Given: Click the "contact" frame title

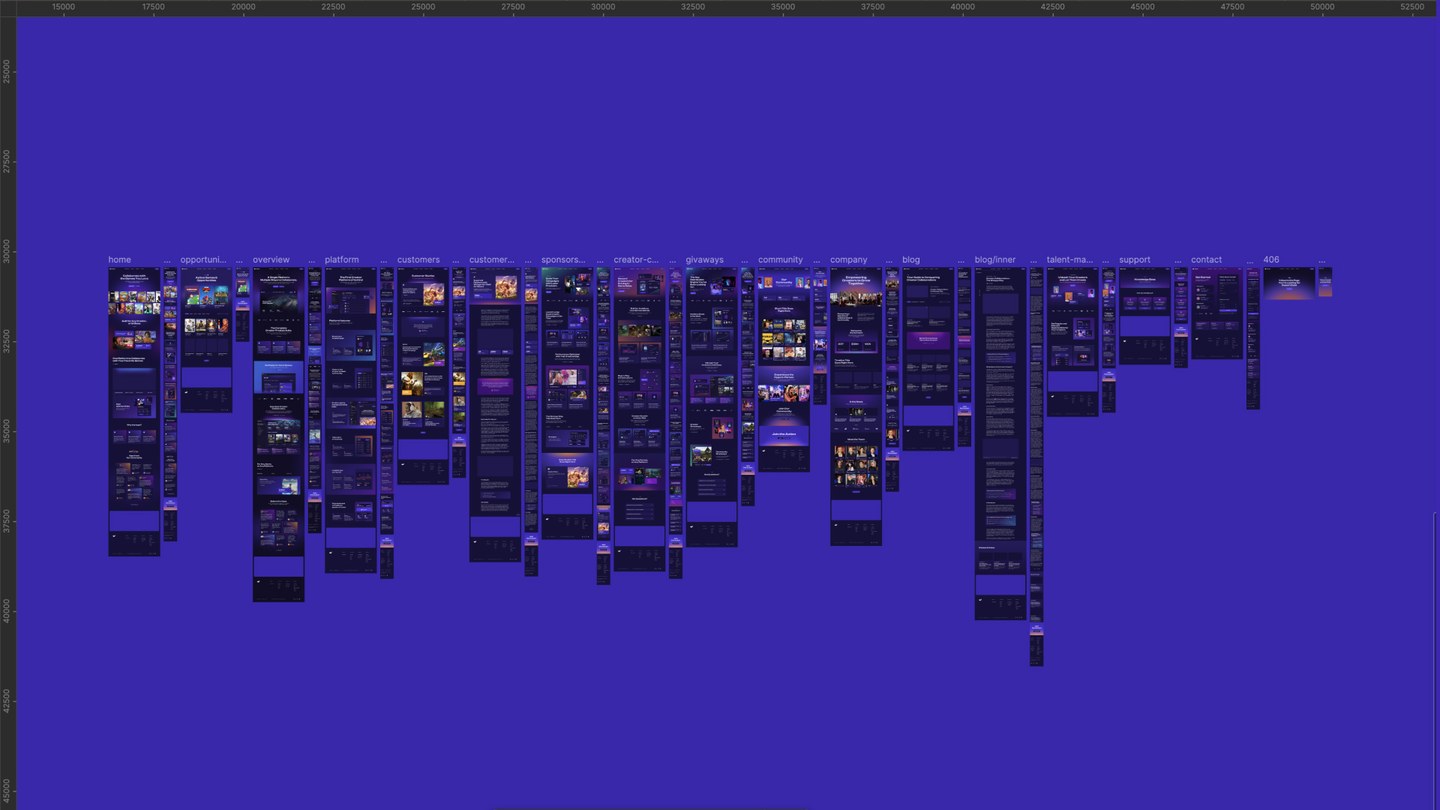Looking at the screenshot, I should (1206, 260).
